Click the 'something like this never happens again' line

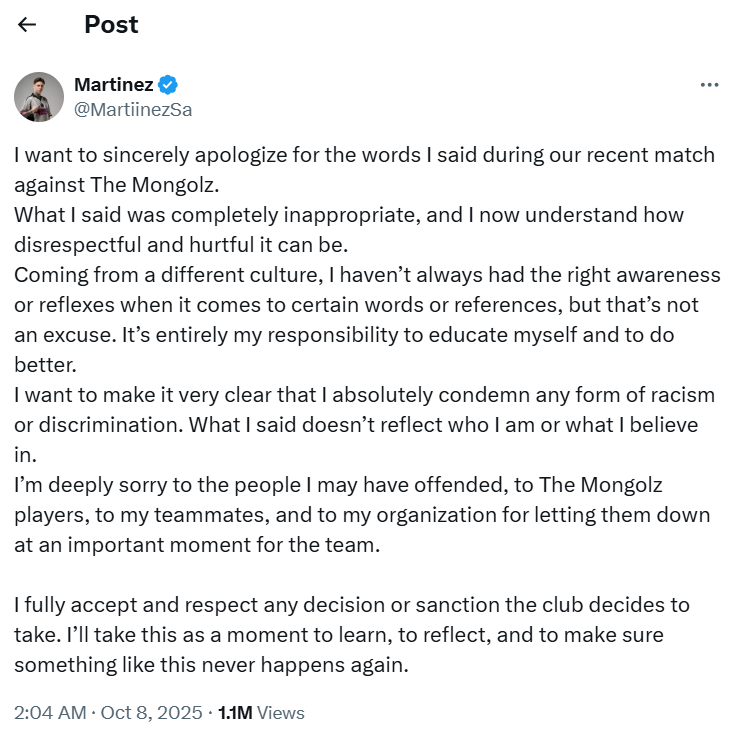click(x=211, y=665)
